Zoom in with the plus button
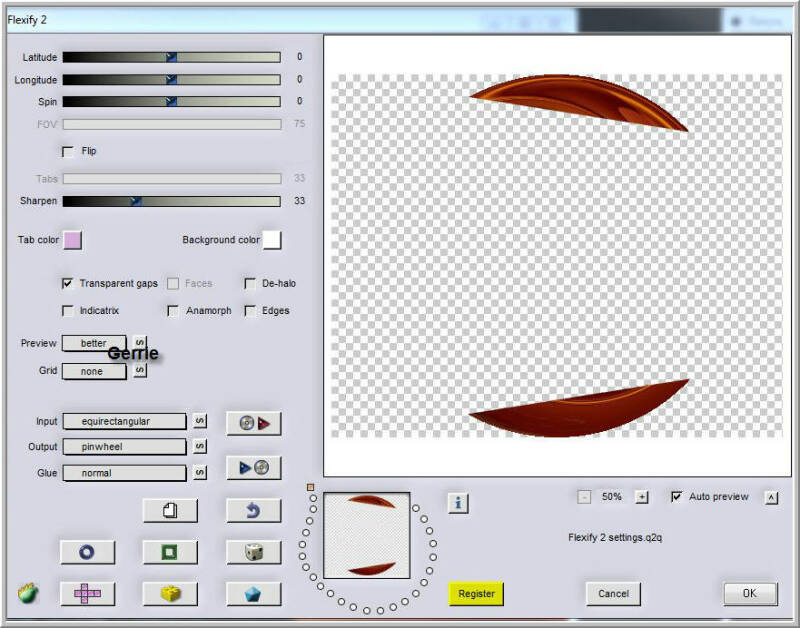This screenshot has height=628, width=800. coord(642,496)
